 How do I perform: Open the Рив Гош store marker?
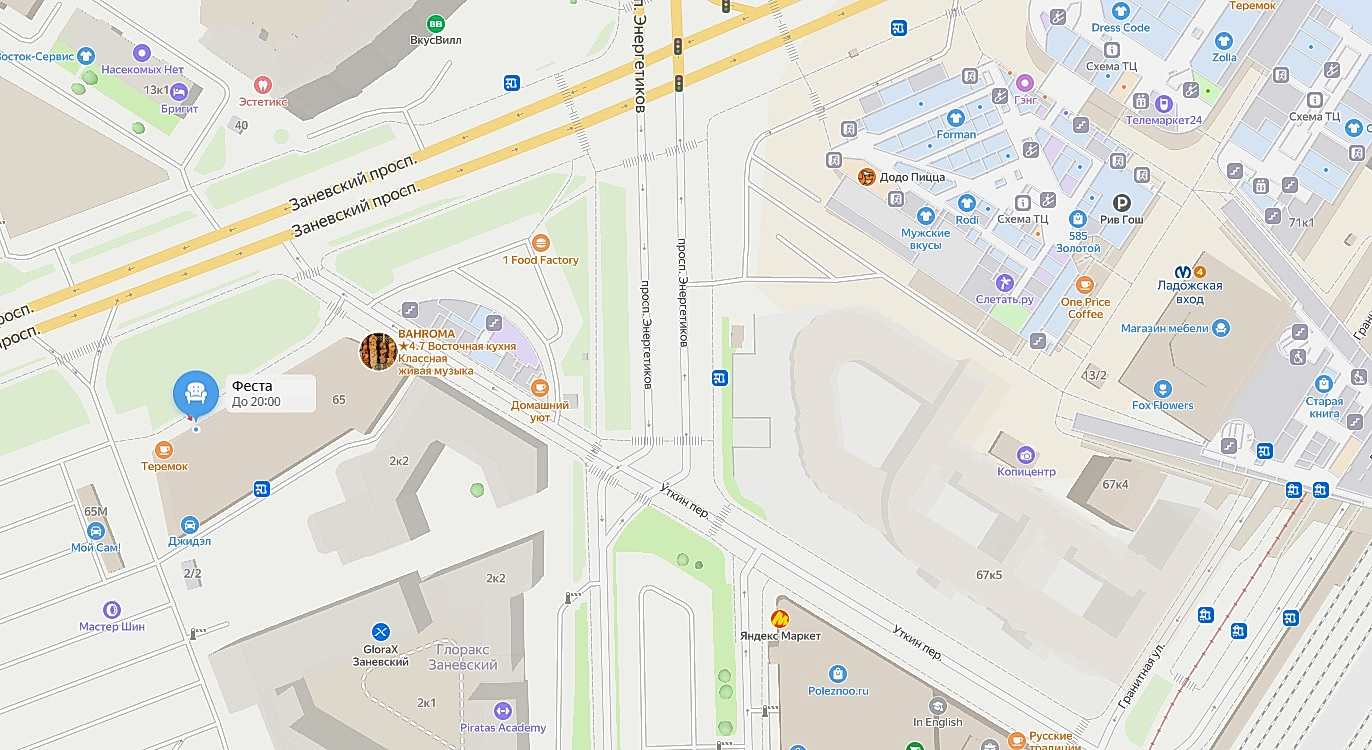pos(1122,202)
